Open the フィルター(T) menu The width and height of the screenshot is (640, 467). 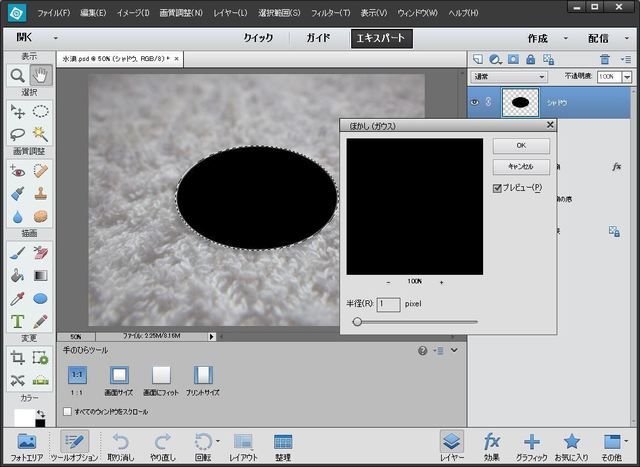coord(328,13)
